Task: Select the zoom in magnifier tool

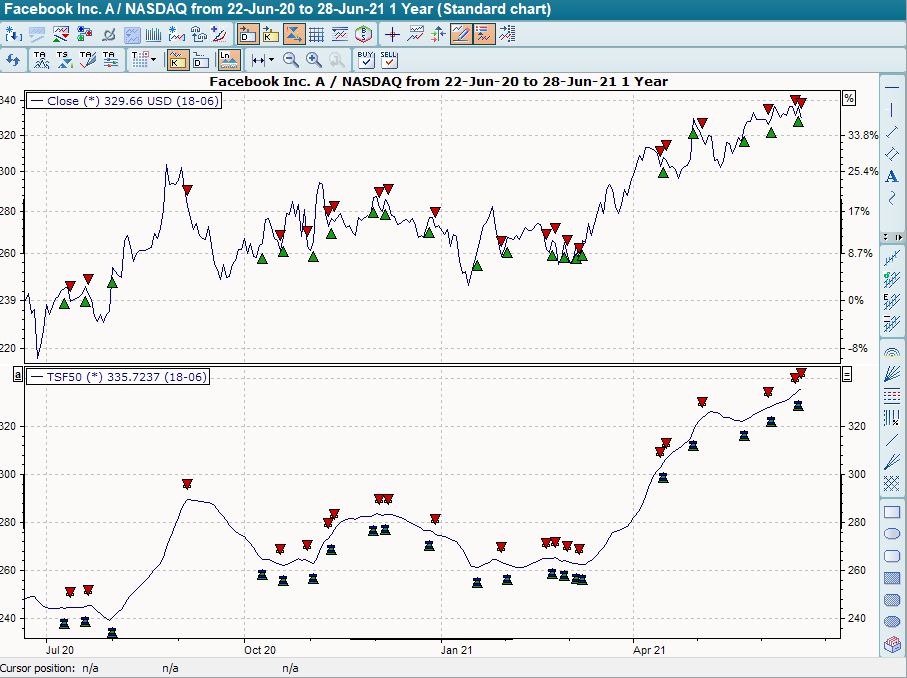Action: pyautogui.click(x=313, y=60)
